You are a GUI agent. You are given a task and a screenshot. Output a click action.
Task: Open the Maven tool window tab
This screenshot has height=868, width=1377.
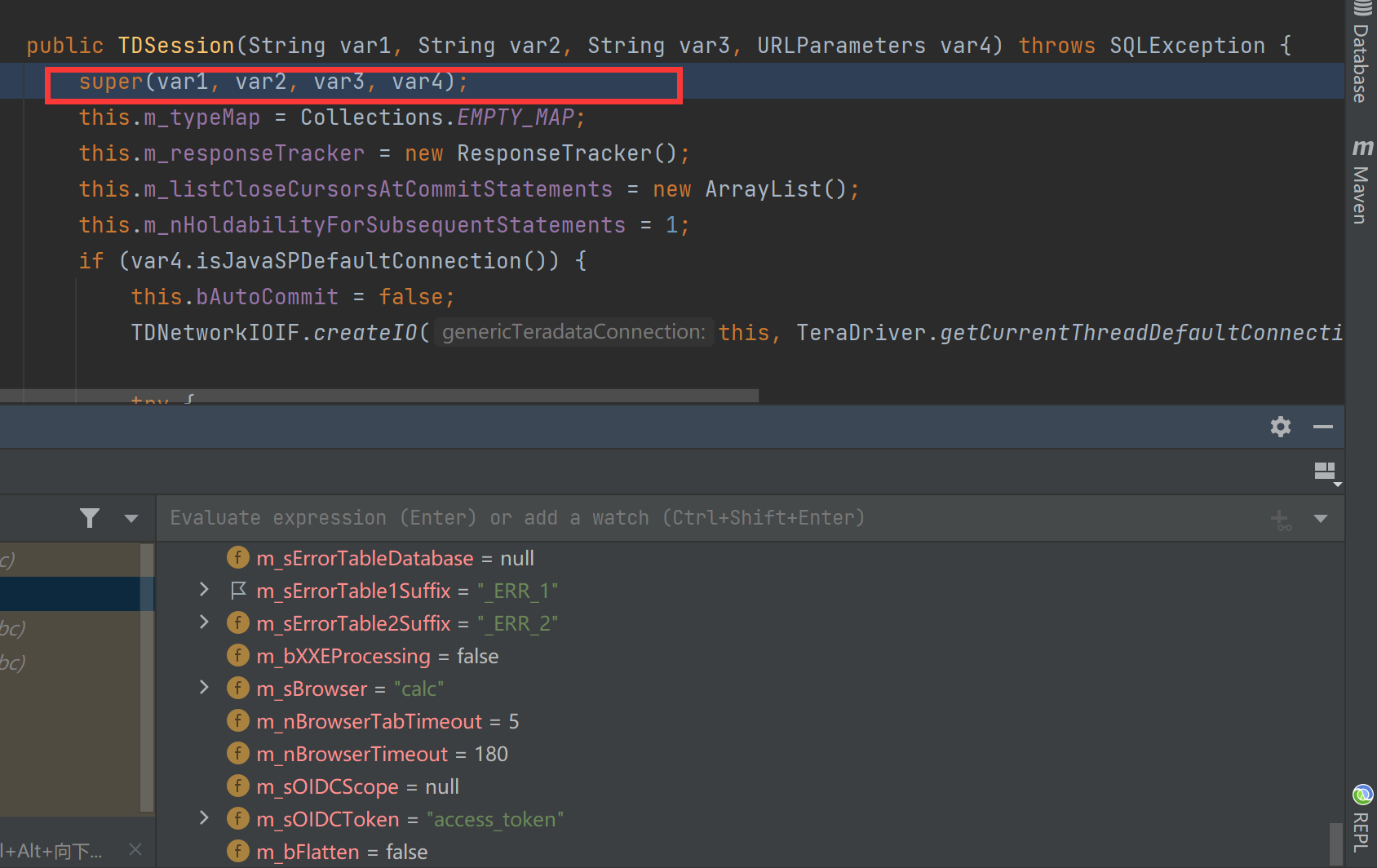(1362, 181)
